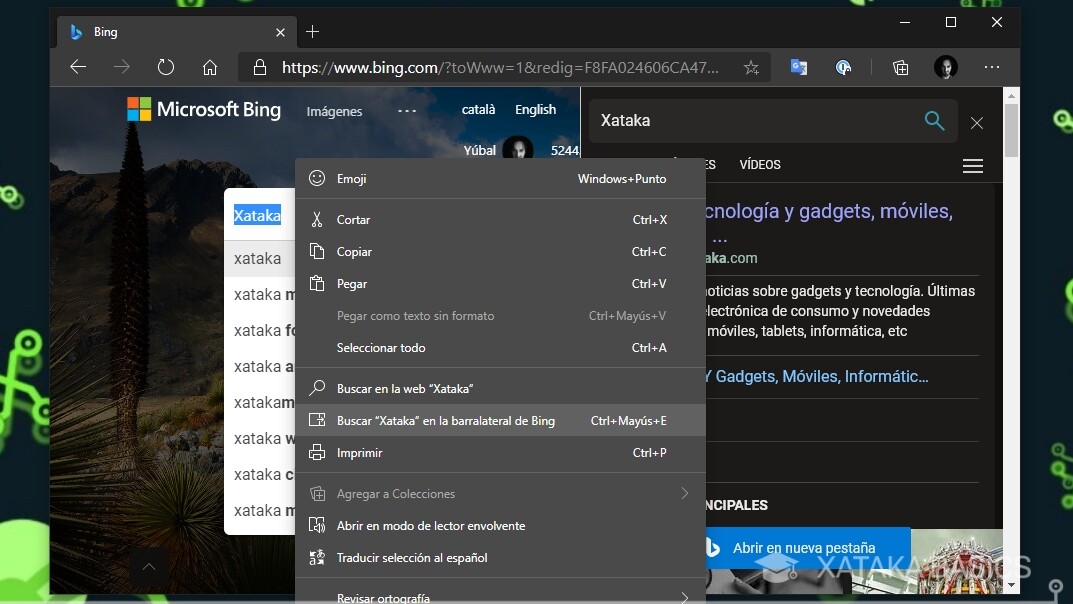Image resolution: width=1073 pixels, height=604 pixels.
Task: Expand the Revisar ortografía submenu
Action: point(684,594)
